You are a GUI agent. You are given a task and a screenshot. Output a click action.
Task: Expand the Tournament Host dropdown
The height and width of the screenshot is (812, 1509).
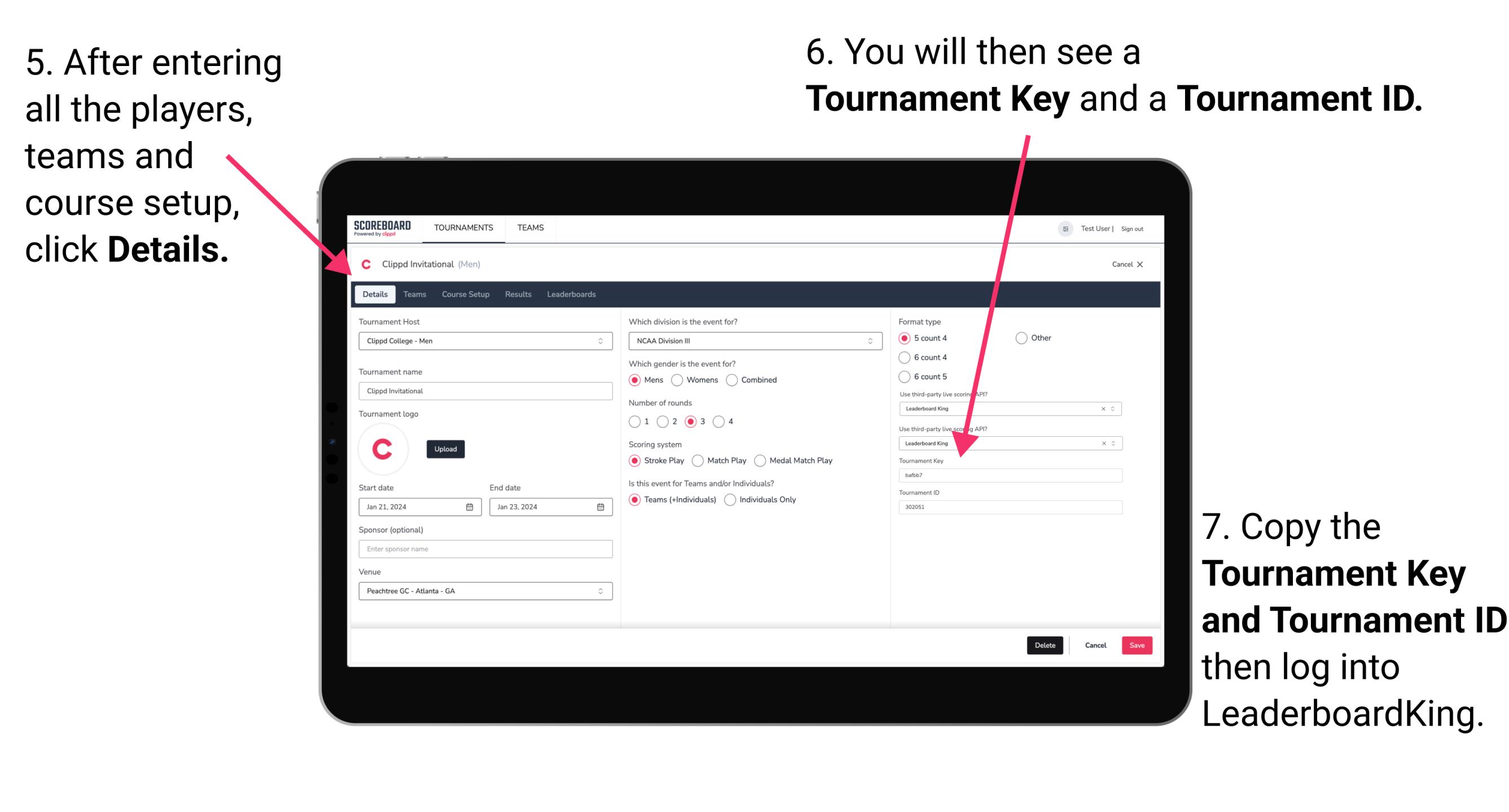(x=600, y=340)
